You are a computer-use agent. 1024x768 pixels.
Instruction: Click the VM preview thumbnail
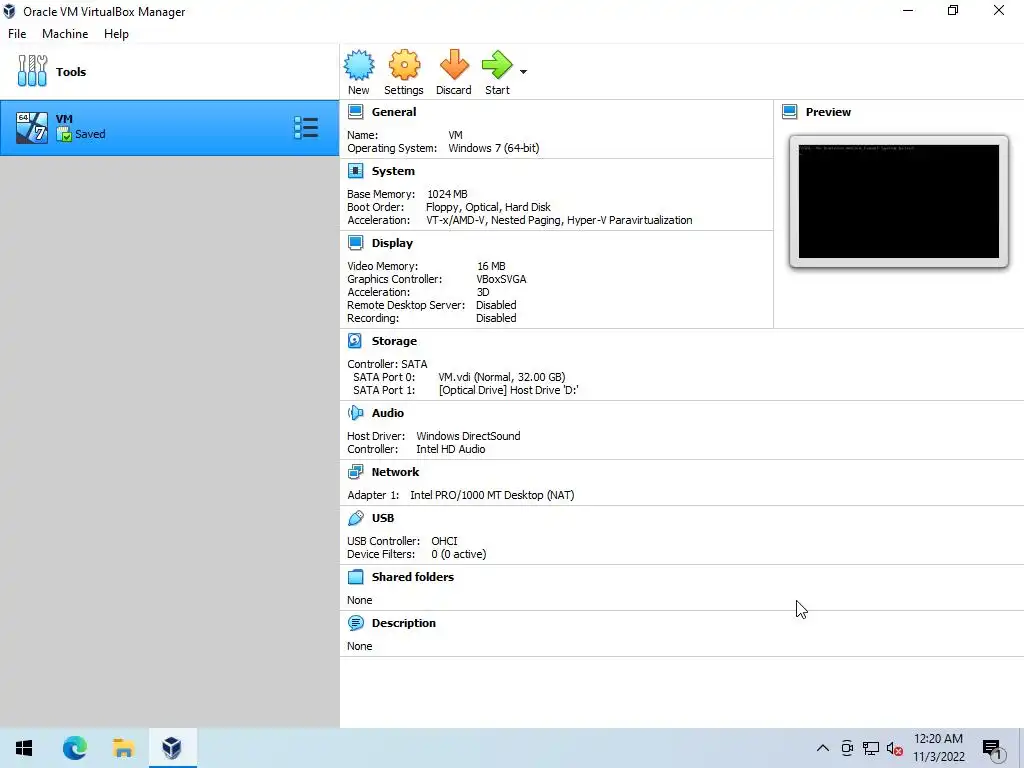click(x=899, y=201)
